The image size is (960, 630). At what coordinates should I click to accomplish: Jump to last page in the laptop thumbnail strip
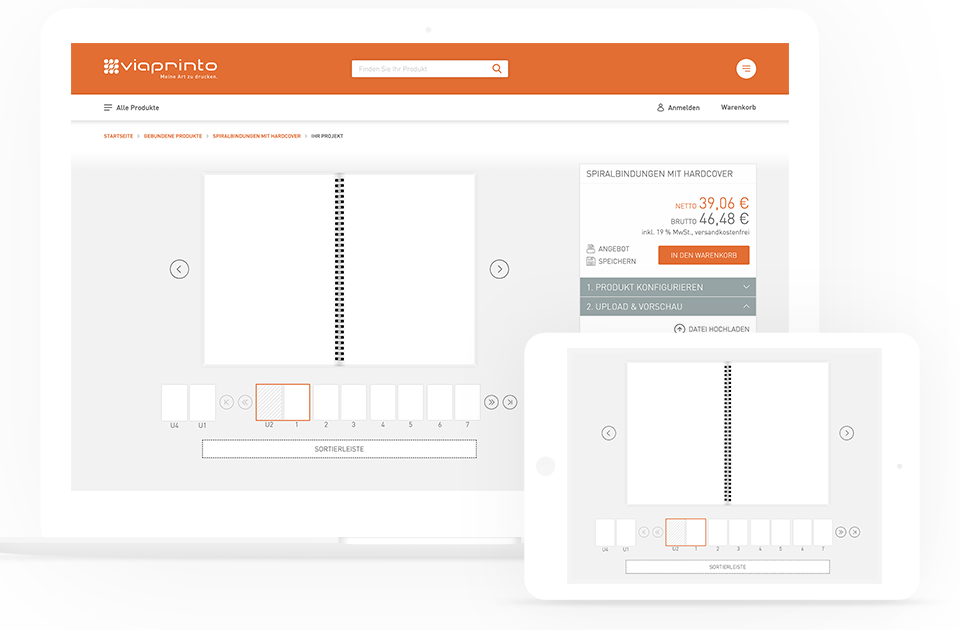510,402
